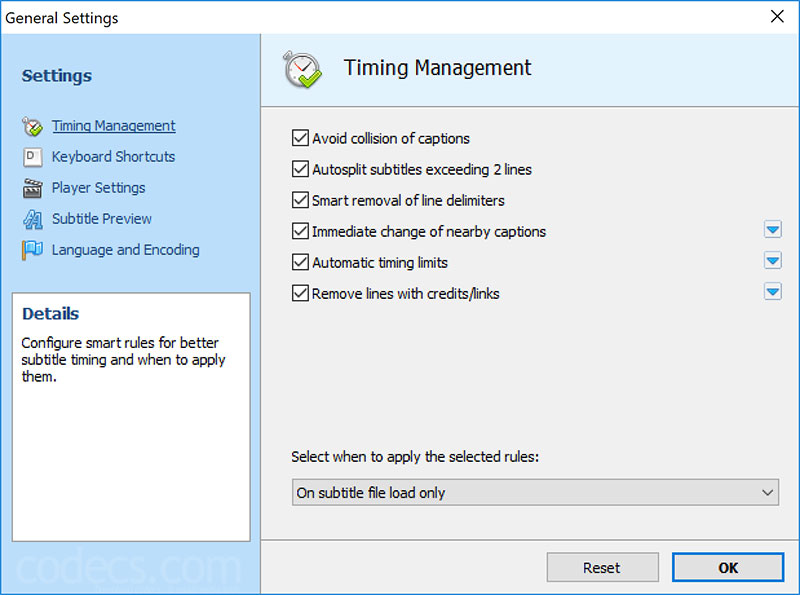Image resolution: width=800 pixels, height=595 pixels.
Task: Uncheck Avoid collision of captions
Action: (x=300, y=138)
